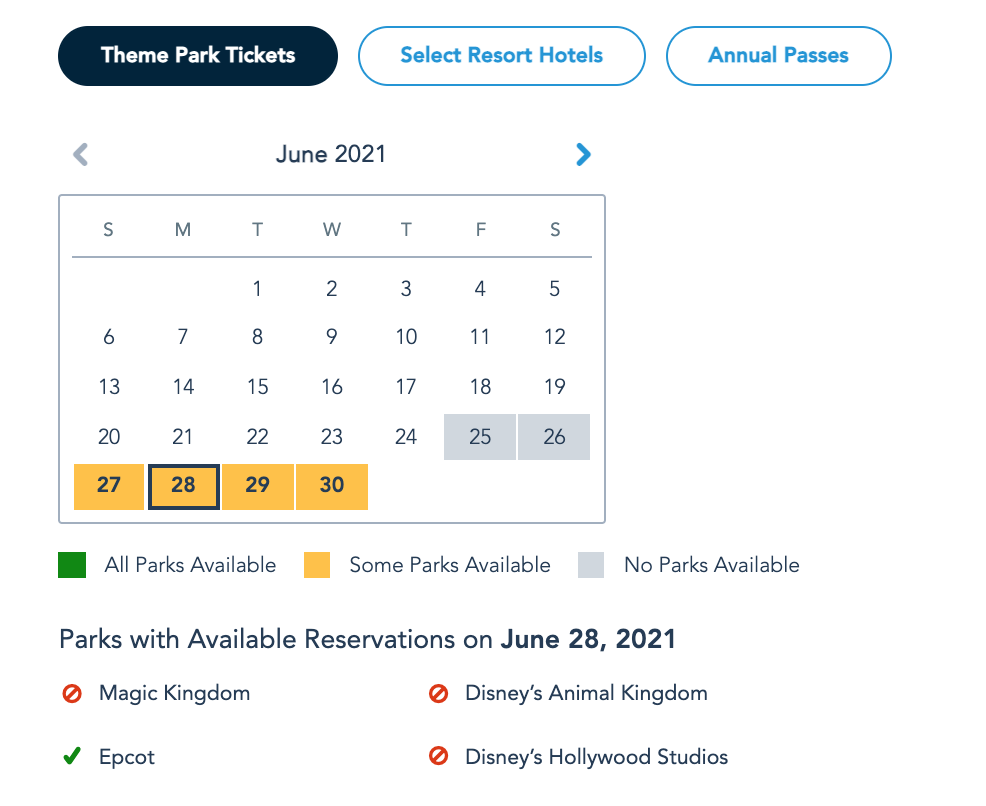Image resolution: width=986 pixels, height=806 pixels.
Task: Click the gray No Parks Available swatch
Action: point(591,565)
